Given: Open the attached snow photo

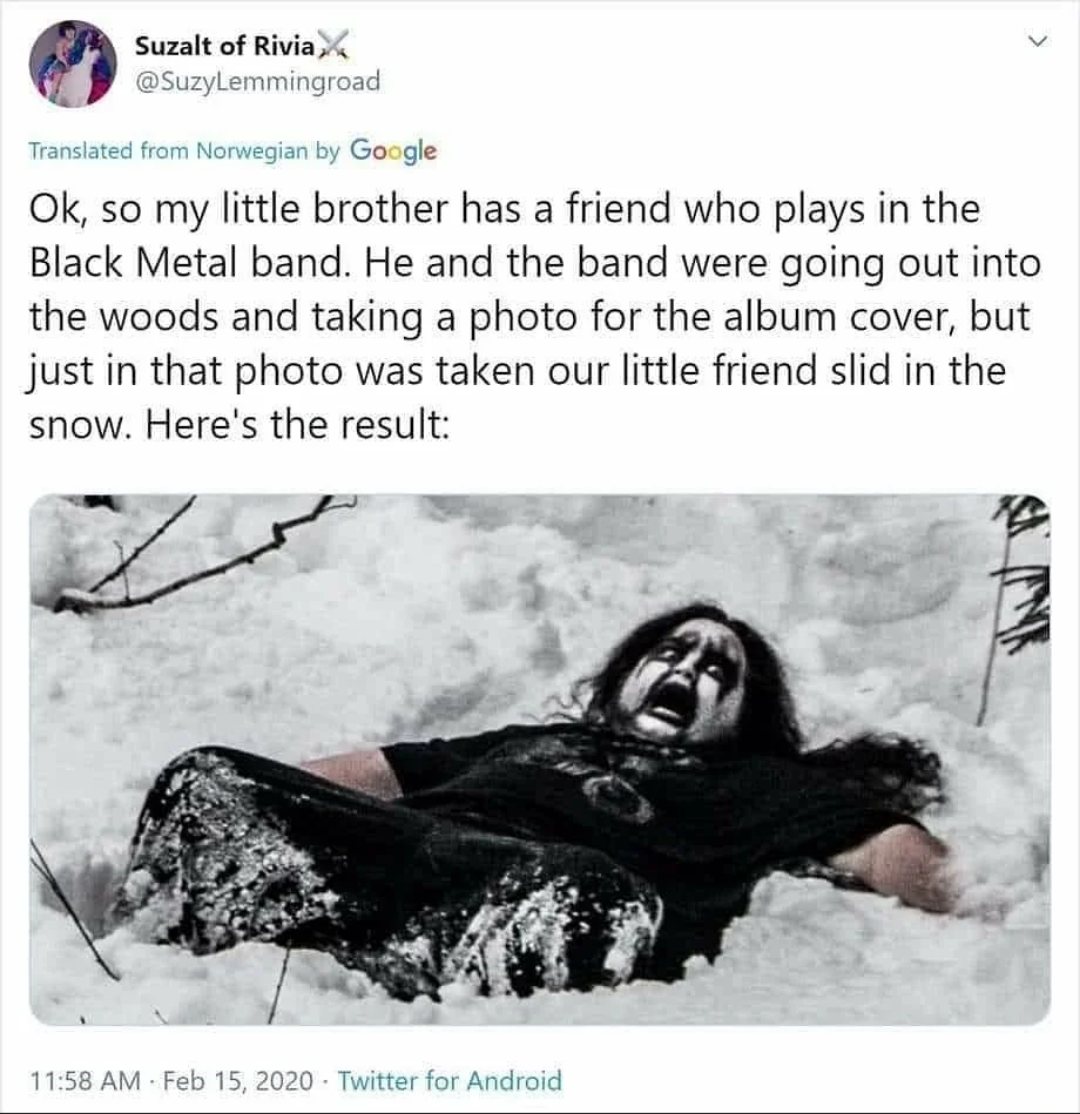Looking at the screenshot, I should 539,759.
